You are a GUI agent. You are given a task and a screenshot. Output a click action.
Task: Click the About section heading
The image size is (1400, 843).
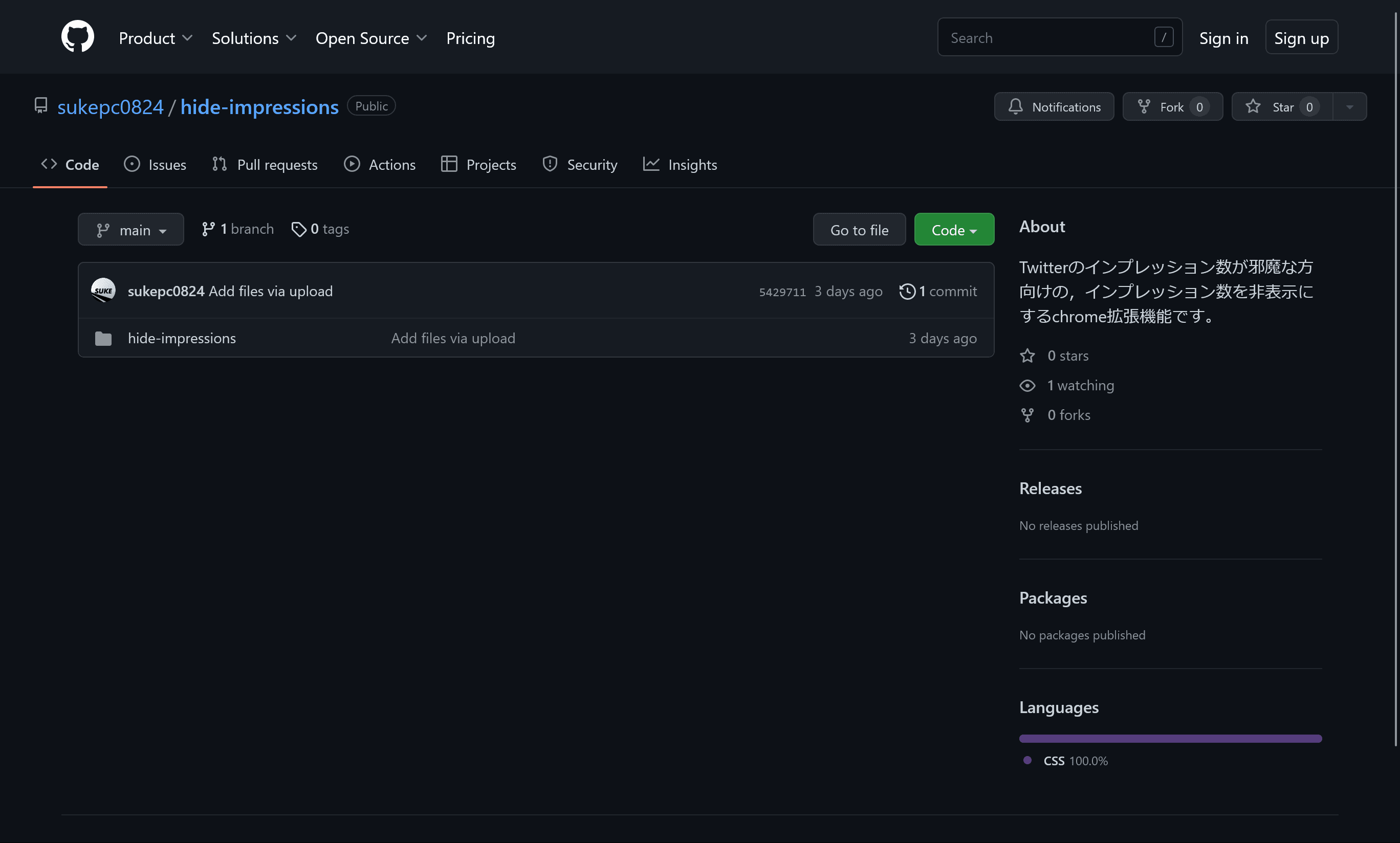click(x=1042, y=227)
